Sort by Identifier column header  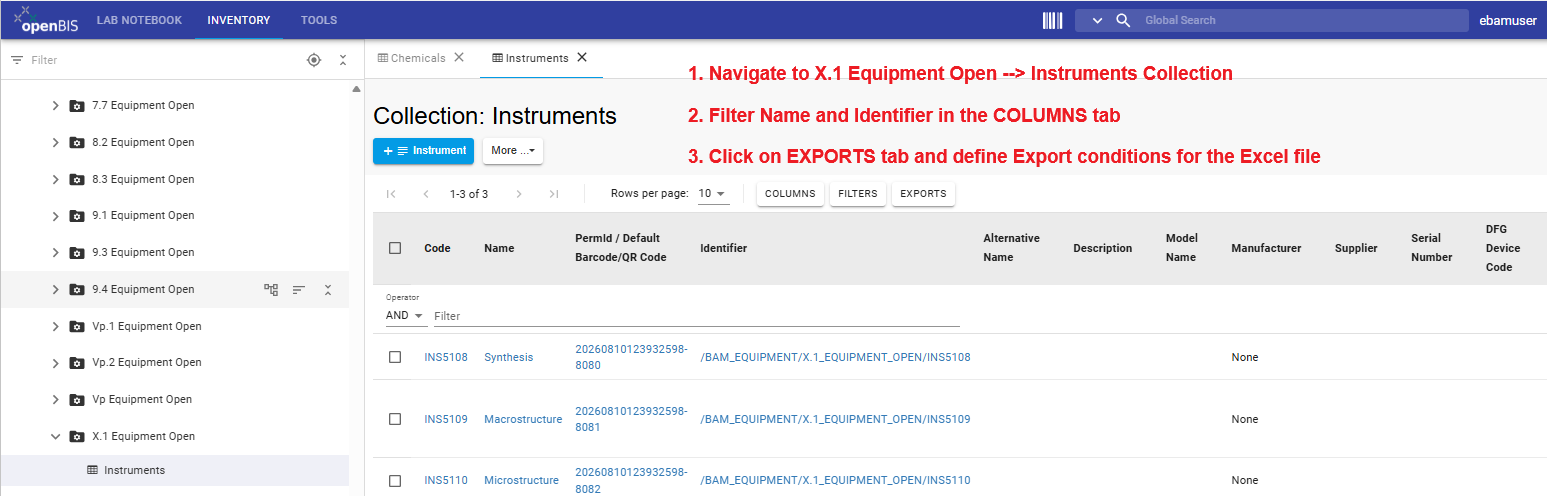click(723, 248)
